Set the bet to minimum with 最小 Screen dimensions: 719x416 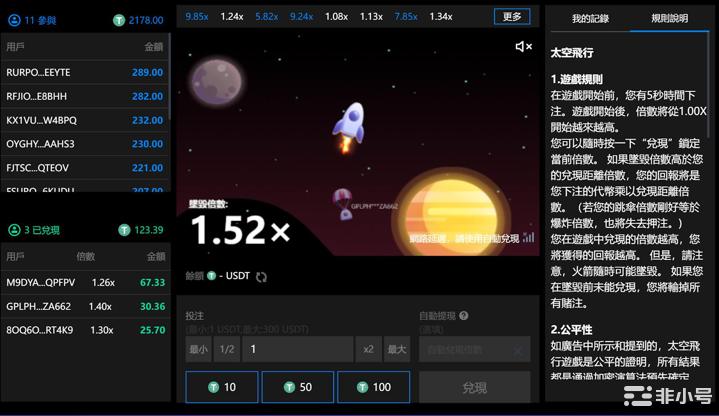198,349
